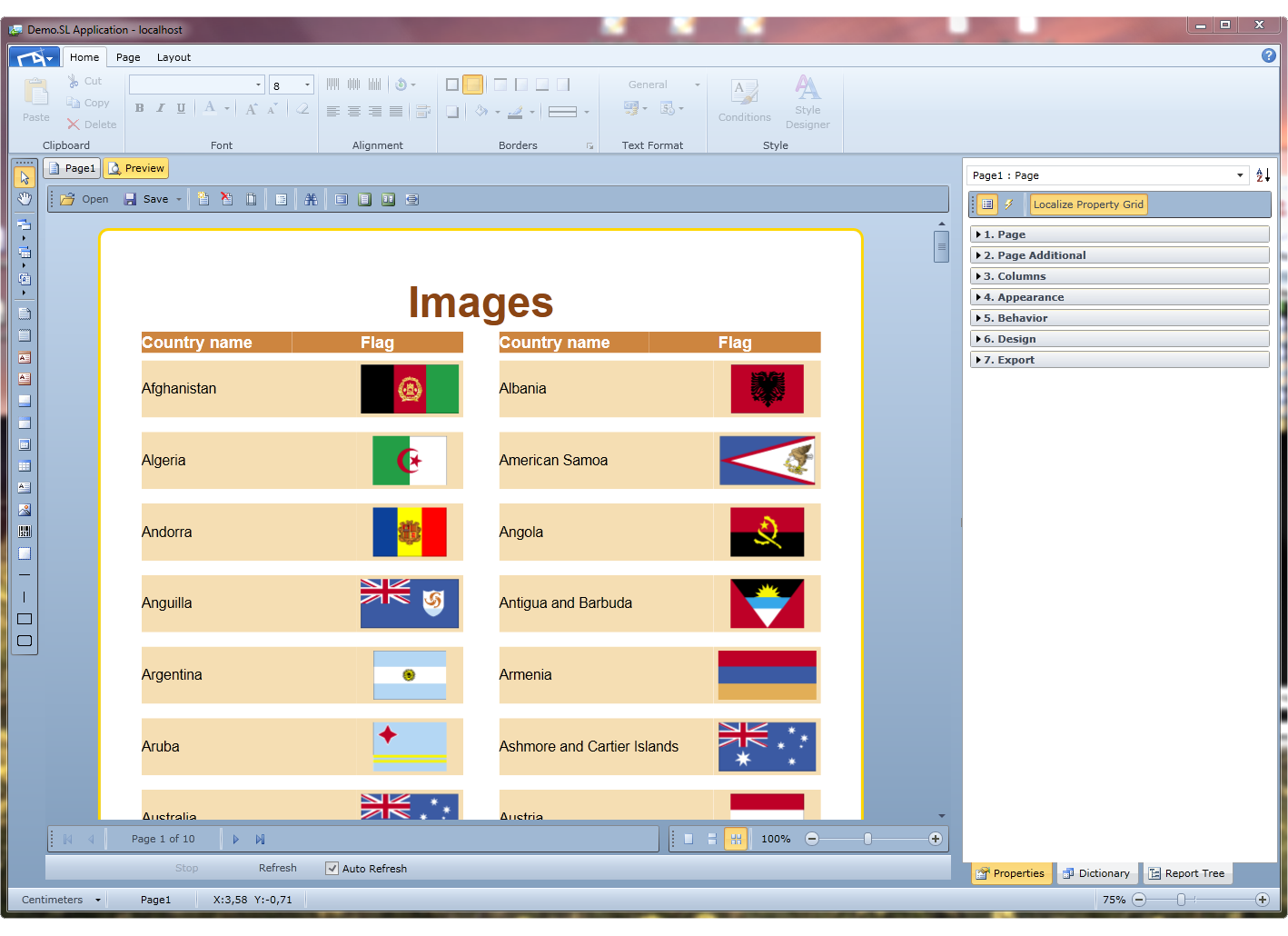Open the font size dropdown
This screenshot has height=936, width=1288.
tap(307, 85)
